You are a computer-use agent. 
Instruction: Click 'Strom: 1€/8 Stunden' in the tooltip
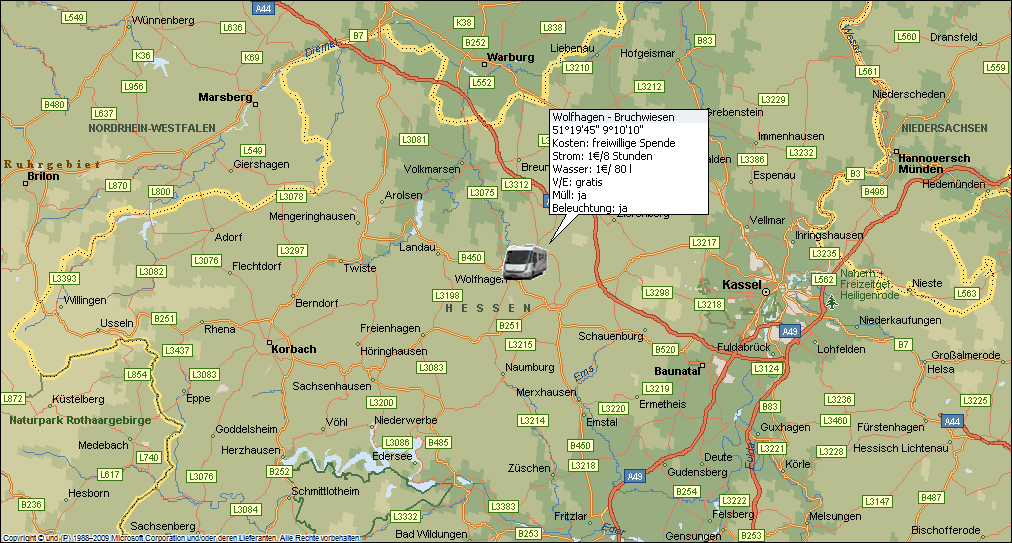[602, 156]
